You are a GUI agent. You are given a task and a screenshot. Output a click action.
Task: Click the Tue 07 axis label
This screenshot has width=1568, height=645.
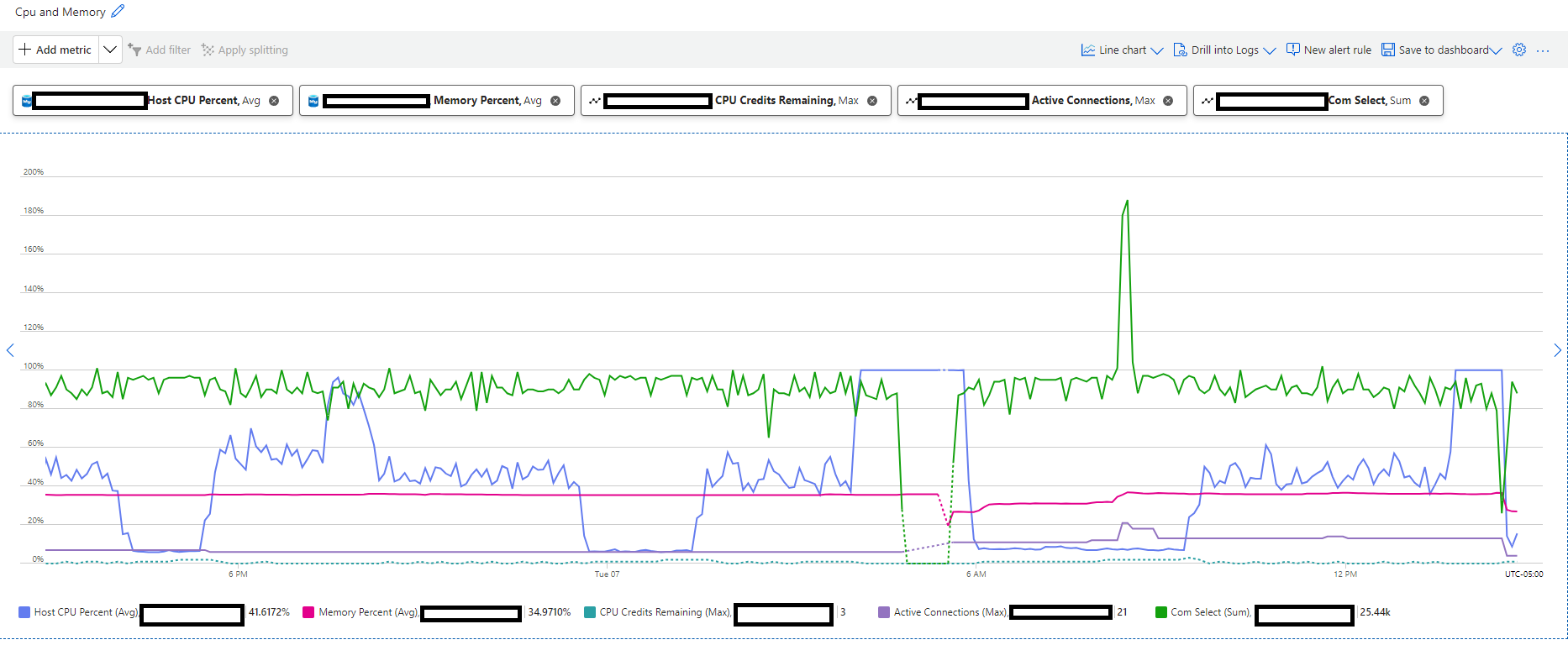click(607, 574)
